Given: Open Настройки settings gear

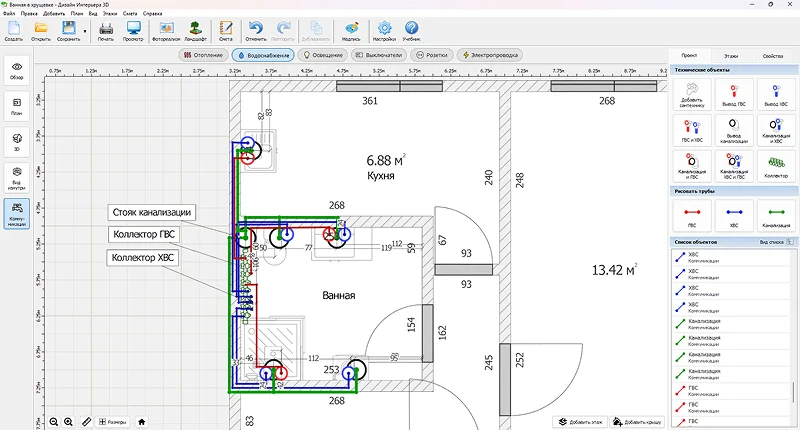Looking at the screenshot, I should [x=384, y=31].
